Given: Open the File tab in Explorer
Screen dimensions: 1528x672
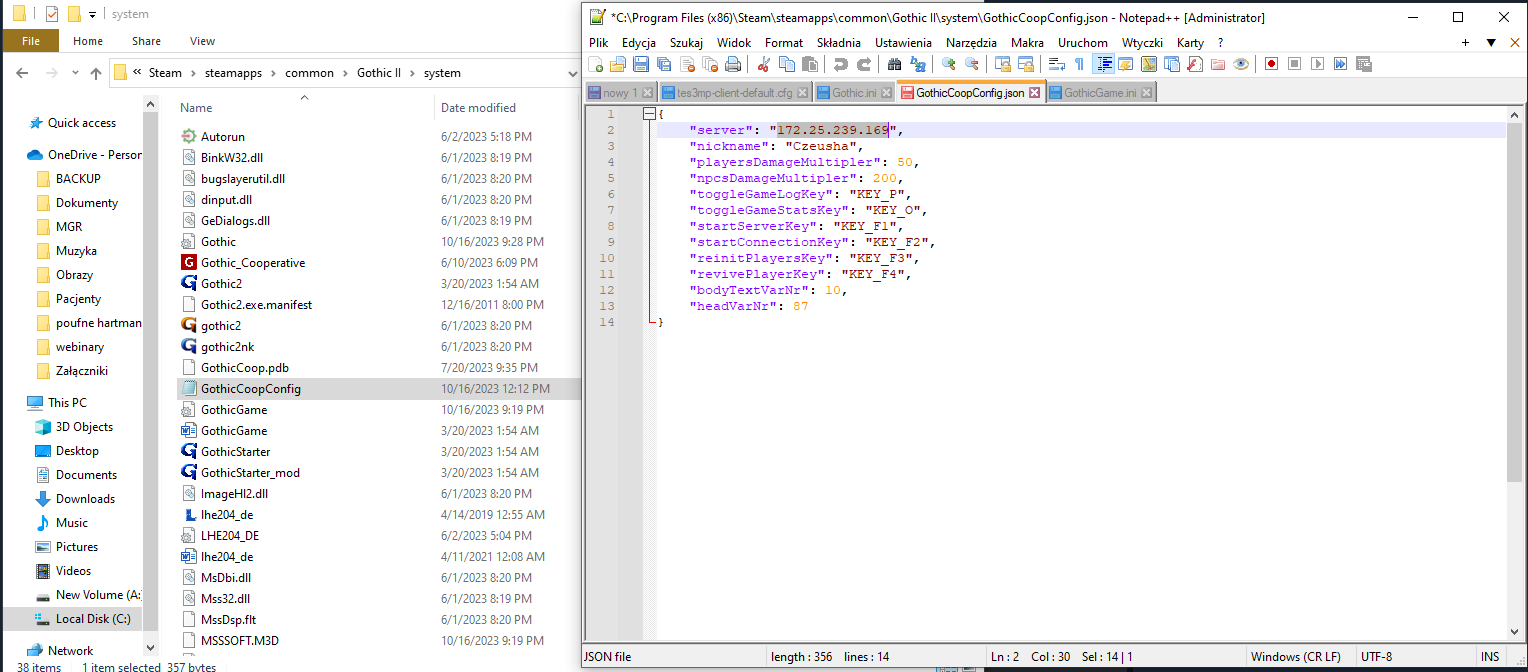Looking at the screenshot, I should [x=31, y=41].
